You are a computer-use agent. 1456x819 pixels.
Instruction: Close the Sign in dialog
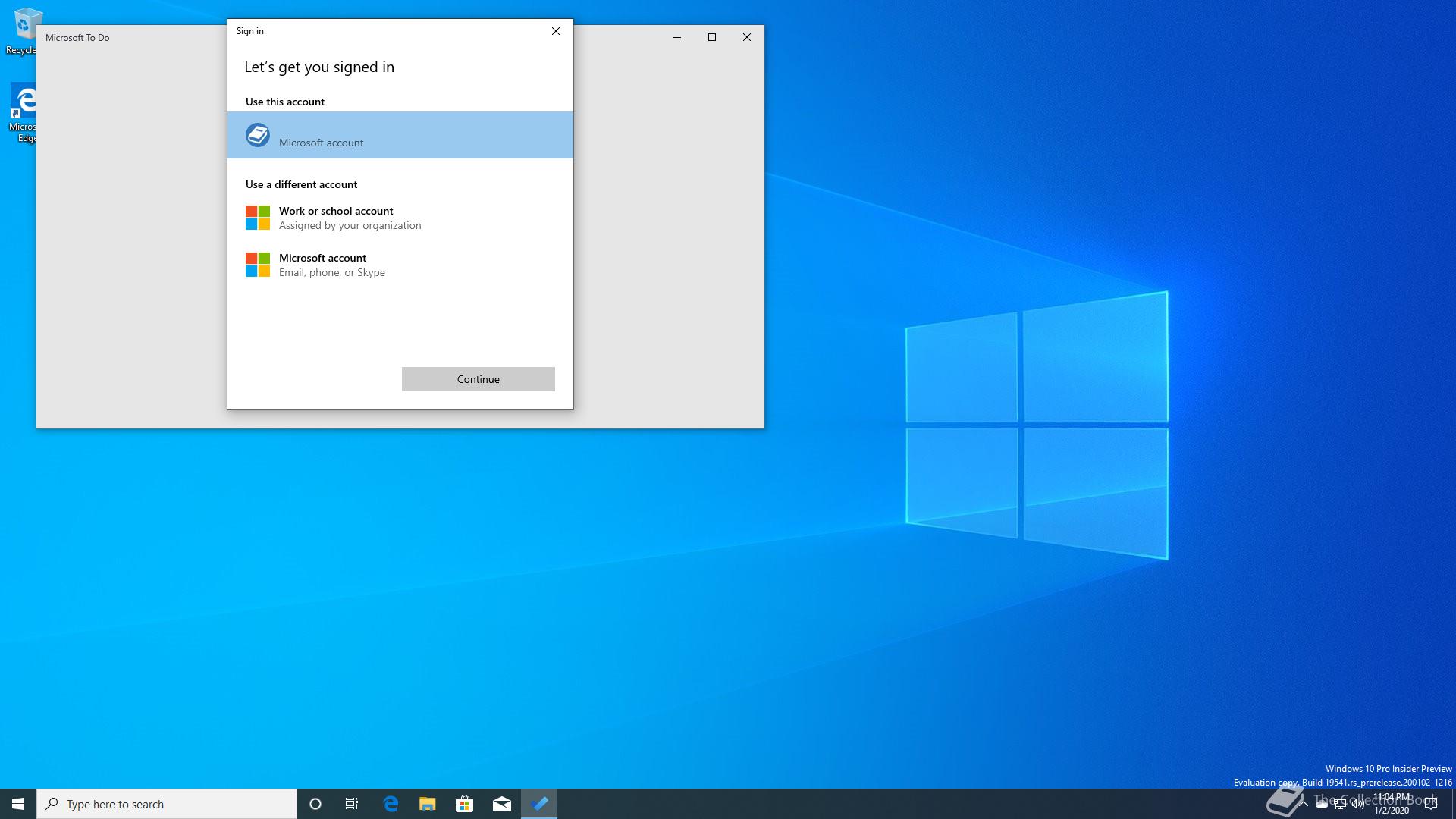(556, 31)
